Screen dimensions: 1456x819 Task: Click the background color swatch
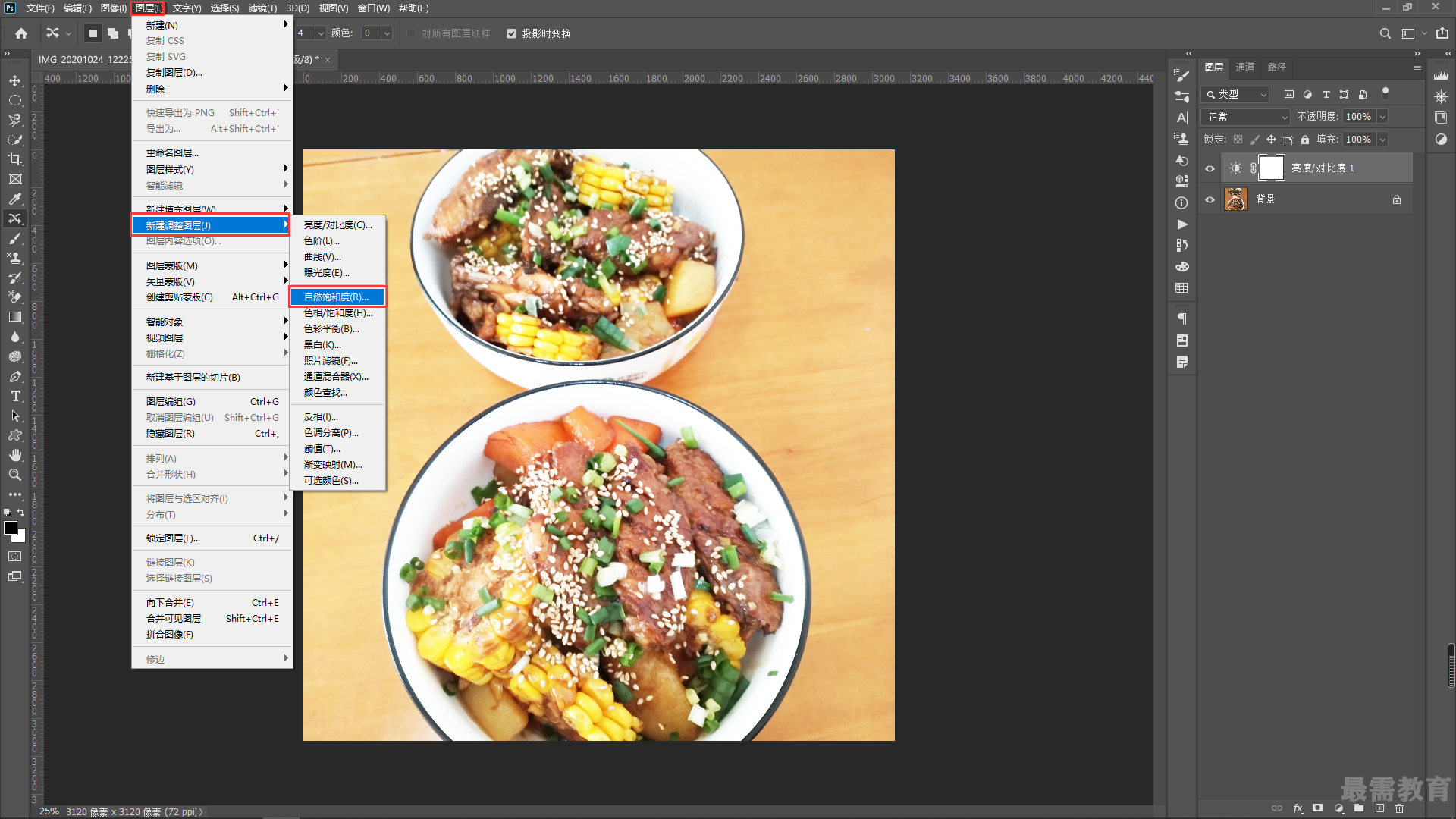(20, 537)
